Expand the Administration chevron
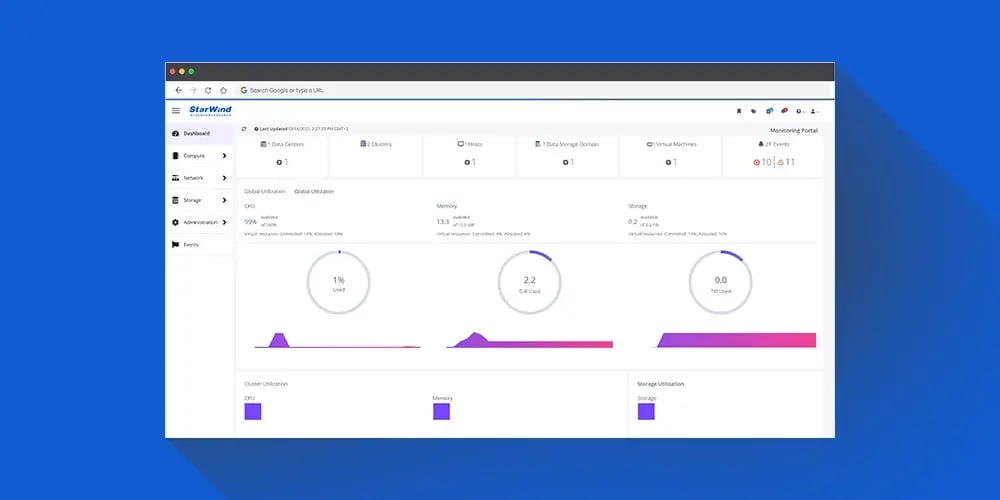Viewport: 1000px width, 500px height. (x=224, y=223)
